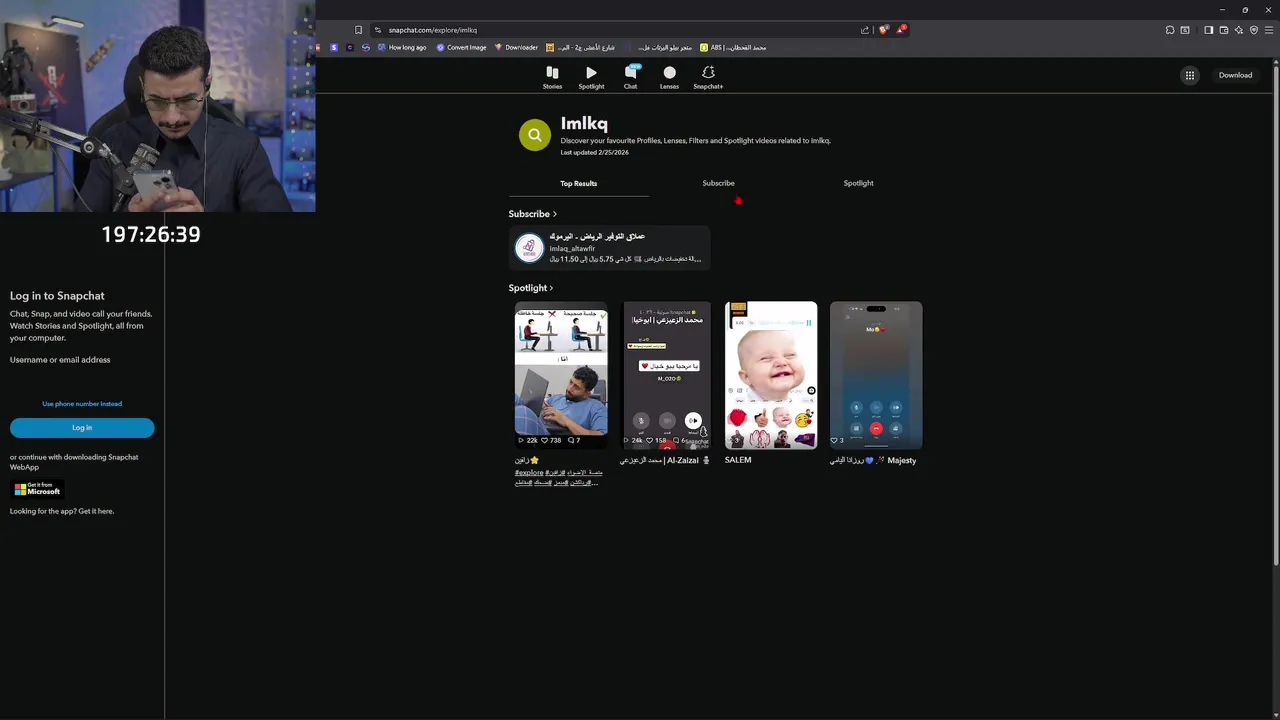
Task: Open the Lenses icon in header
Action: coord(669,73)
